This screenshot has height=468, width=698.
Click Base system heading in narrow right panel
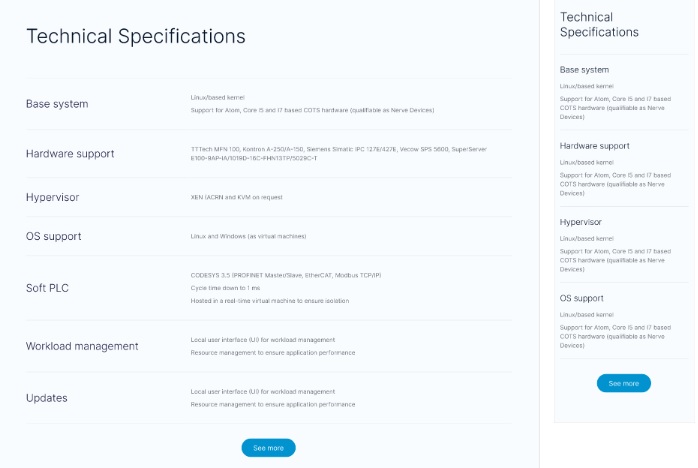click(584, 70)
